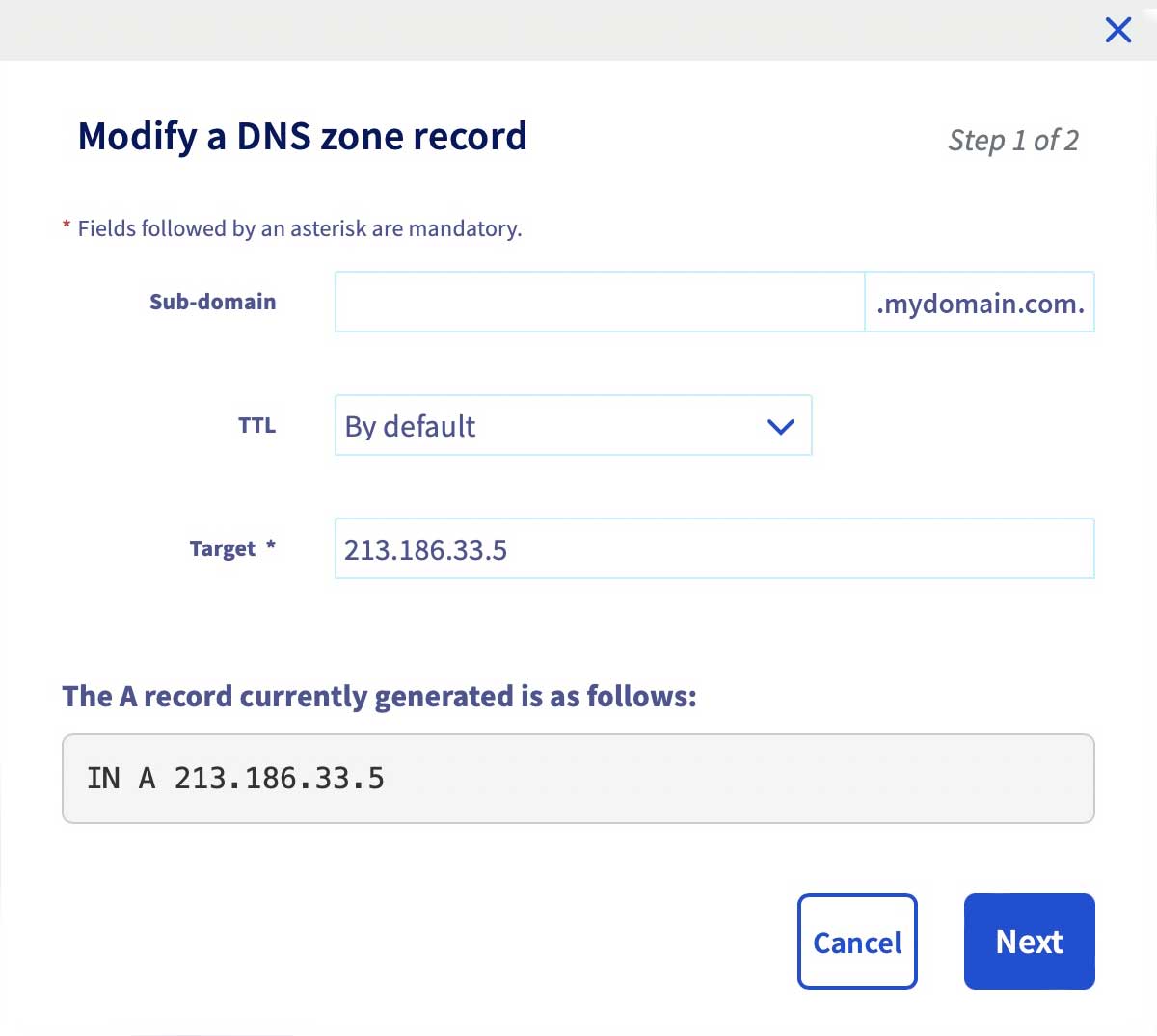The width and height of the screenshot is (1157, 1036).
Task: Click "The A record currently generated" heading
Action: (379, 697)
